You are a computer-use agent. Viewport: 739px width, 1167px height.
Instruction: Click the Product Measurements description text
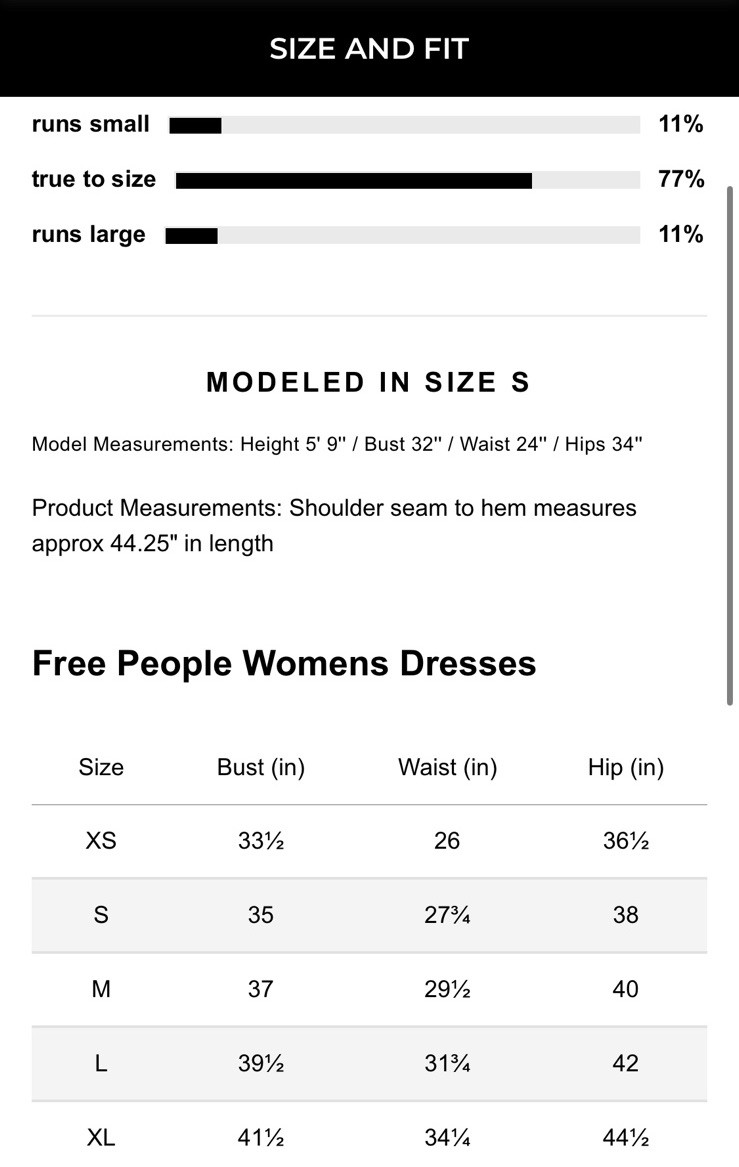coord(334,525)
